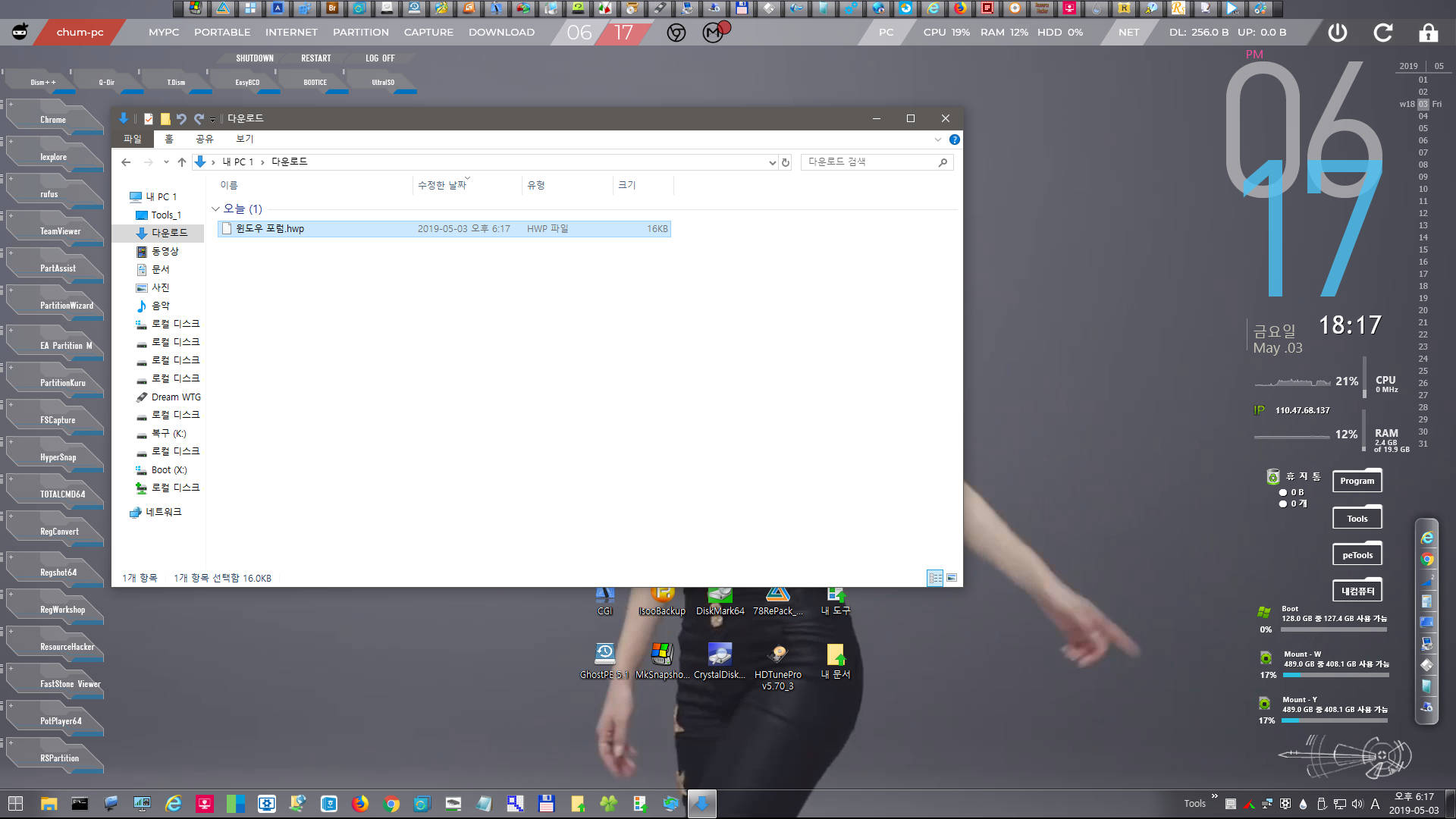Click the recycle bin 휴지통 widget icon
Image resolution: width=1456 pixels, height=819 pixels.
1273,476
